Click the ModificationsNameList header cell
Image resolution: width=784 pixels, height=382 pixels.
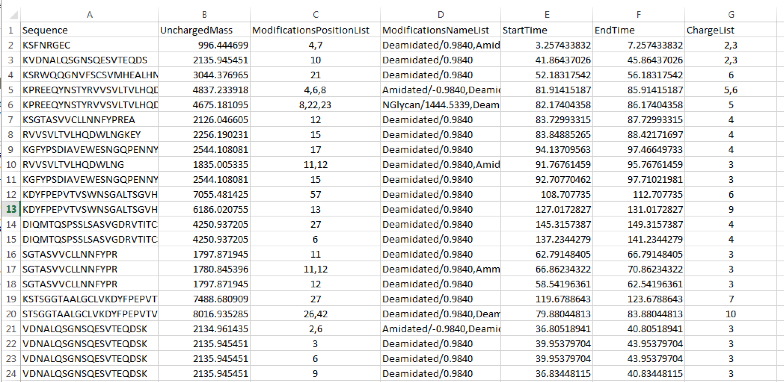pos(440,30)
